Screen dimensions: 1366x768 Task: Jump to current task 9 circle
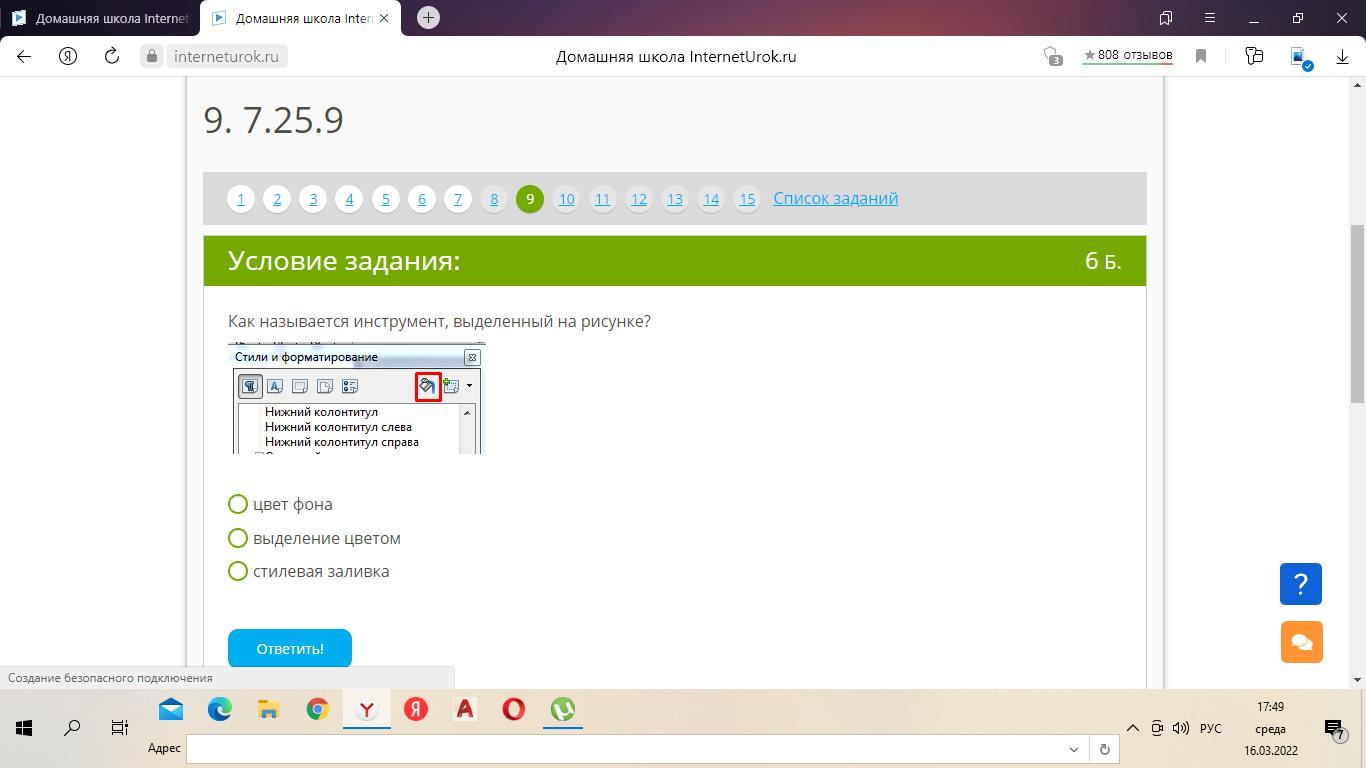pos(530,199)
